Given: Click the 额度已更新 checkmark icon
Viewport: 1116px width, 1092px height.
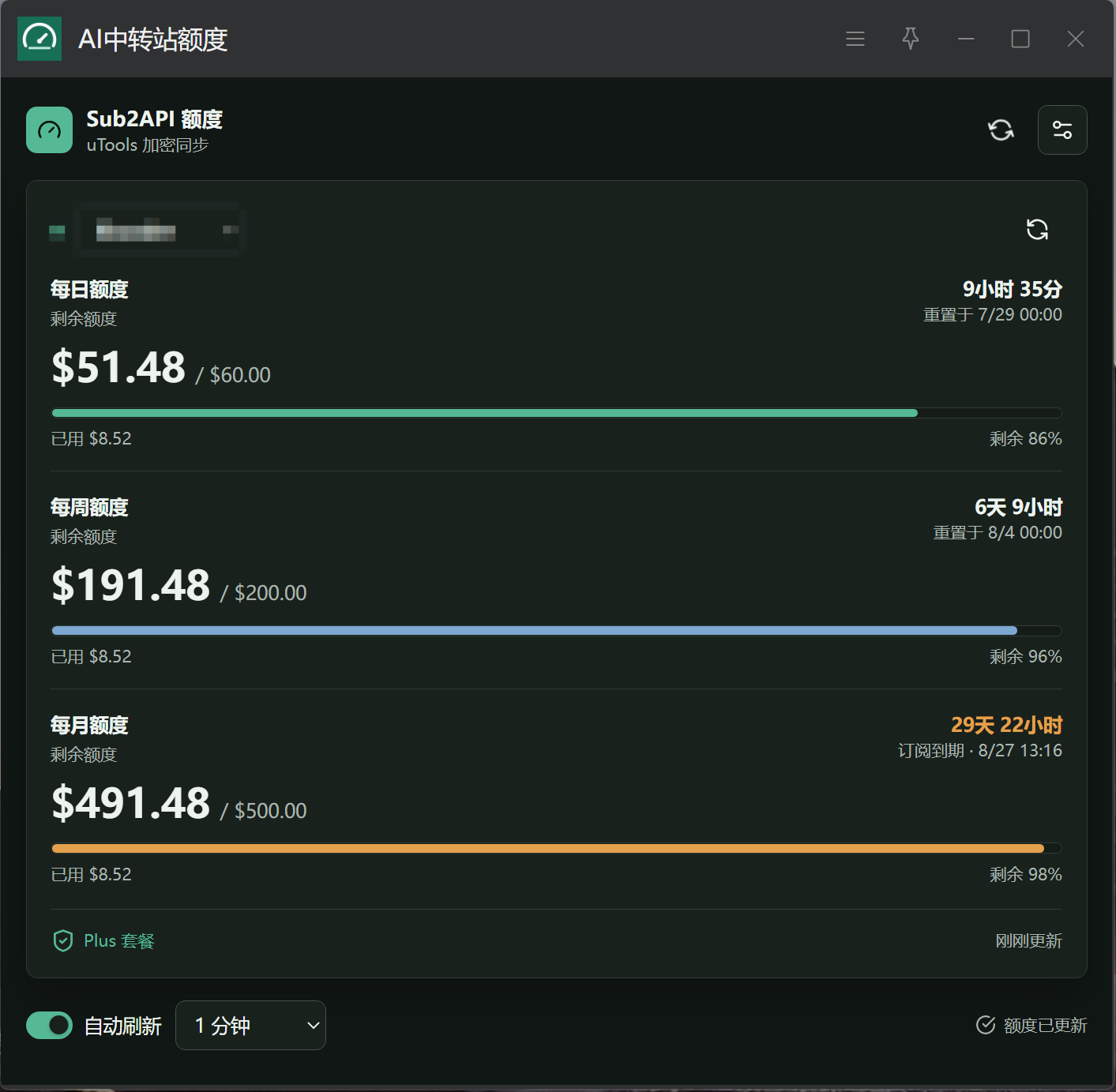Looking at the screenshot, I should point(986,1025).
